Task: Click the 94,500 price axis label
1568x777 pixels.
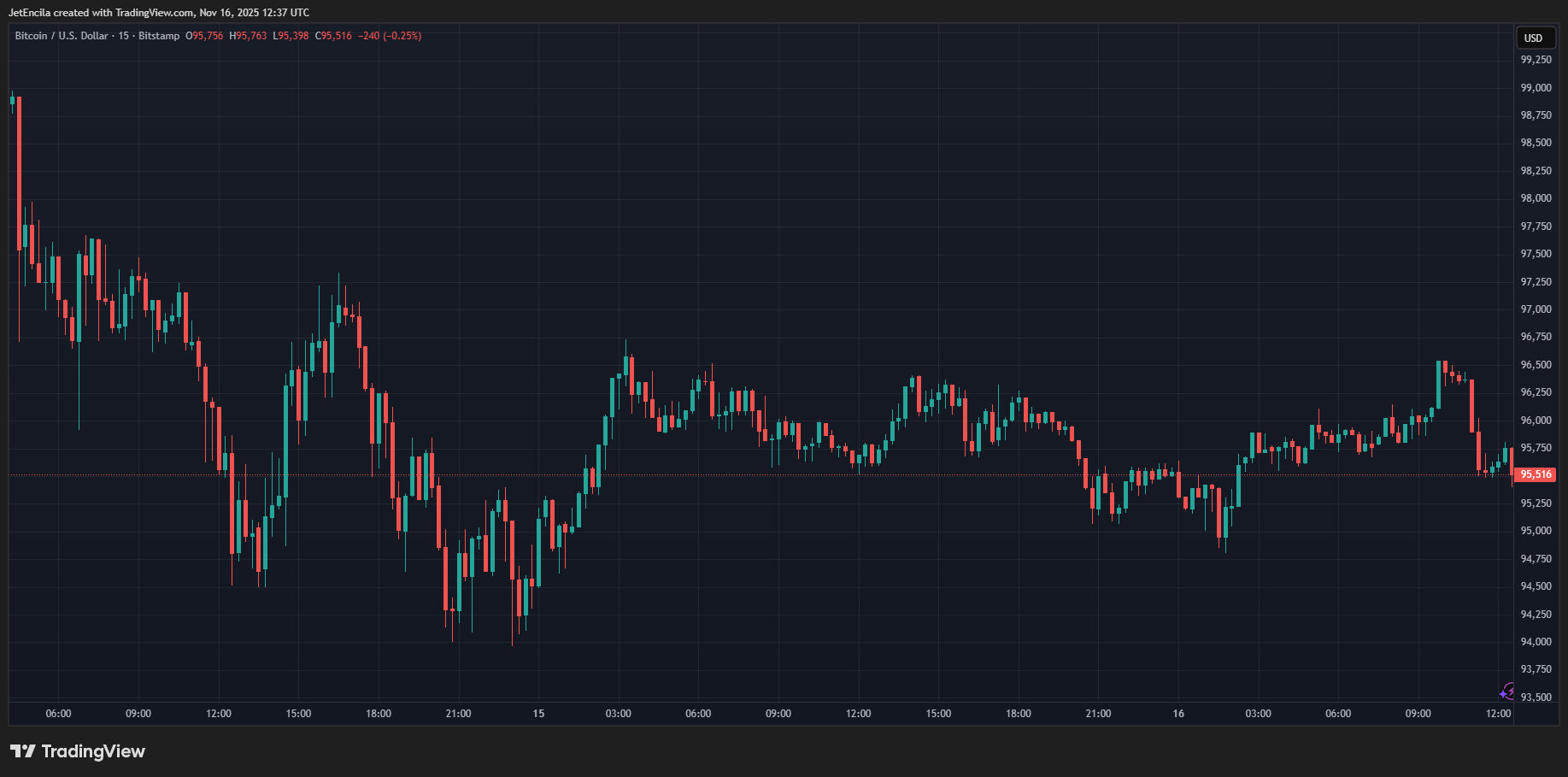Action: [x=1536, y=586]
